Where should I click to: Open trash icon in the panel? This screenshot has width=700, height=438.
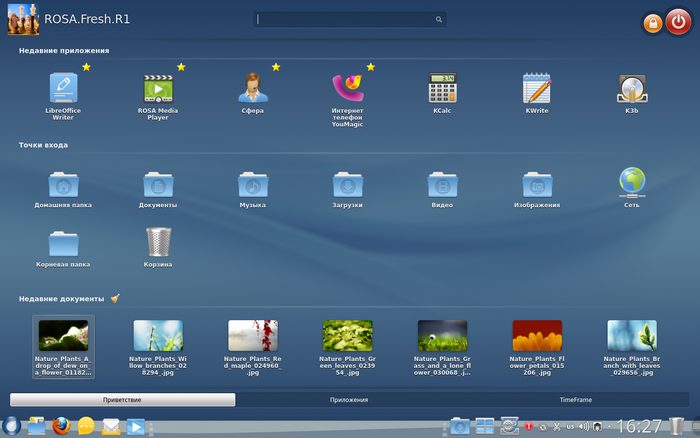[677, 426]
